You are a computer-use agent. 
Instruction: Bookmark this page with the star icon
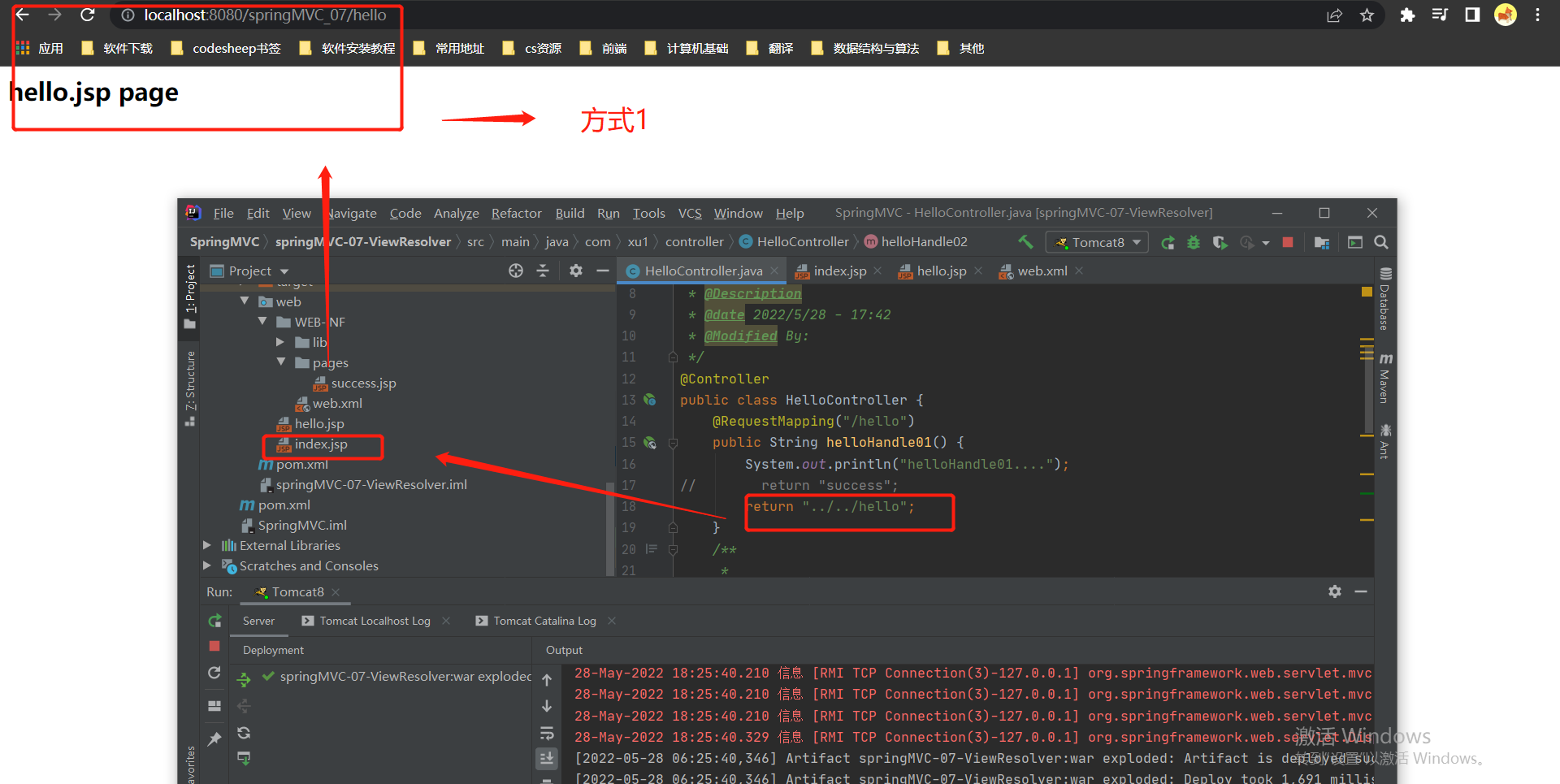pyautogui.click(x=1367, y=15)
